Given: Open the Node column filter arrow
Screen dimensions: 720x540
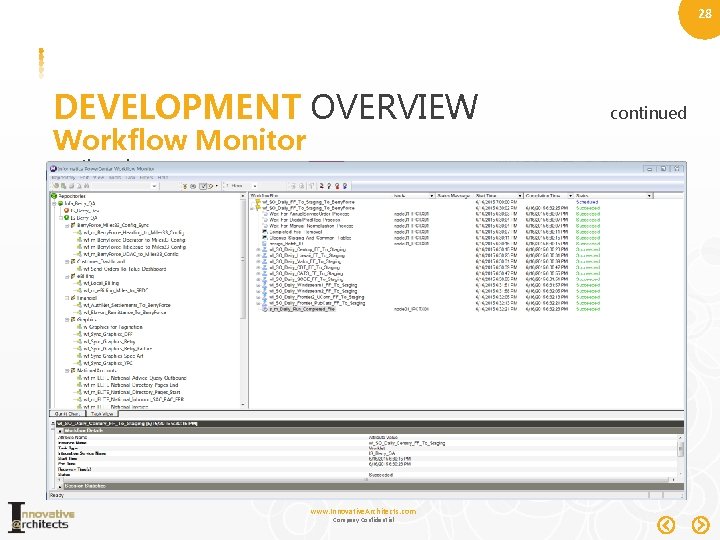Looking at the screenshot, I should [431, 196].
